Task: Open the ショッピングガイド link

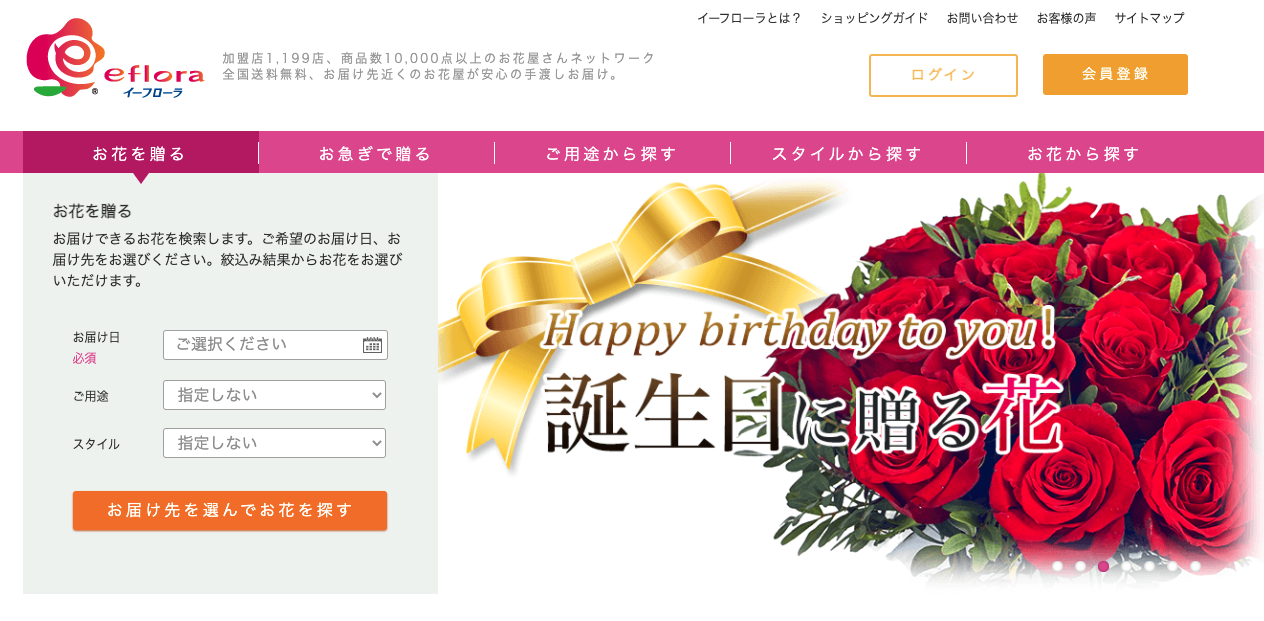Action: click(874, 18)
